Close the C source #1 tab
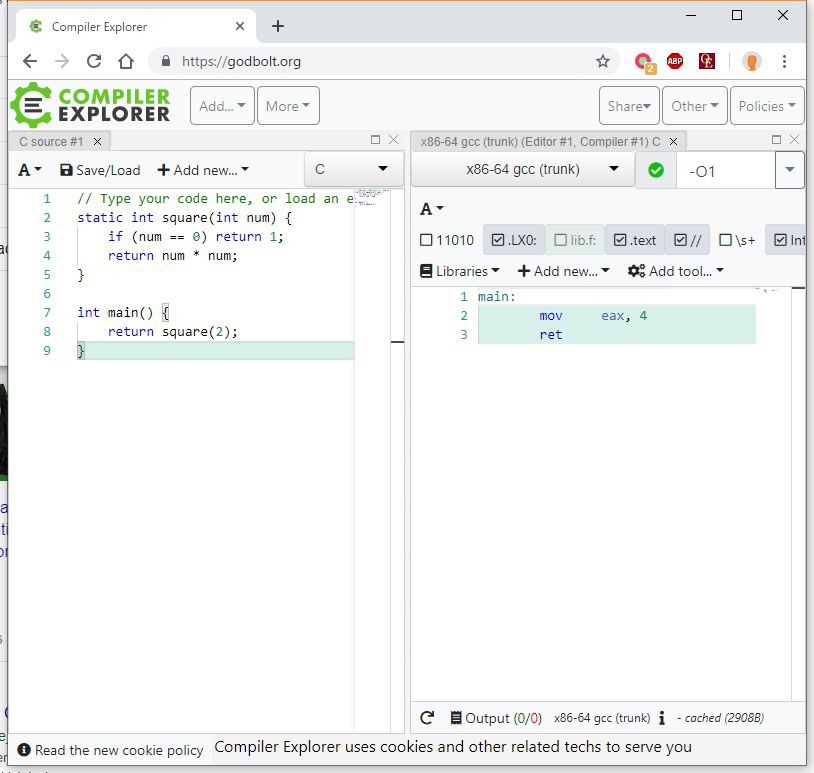814x773 pixels. click(x=97, y=141)
